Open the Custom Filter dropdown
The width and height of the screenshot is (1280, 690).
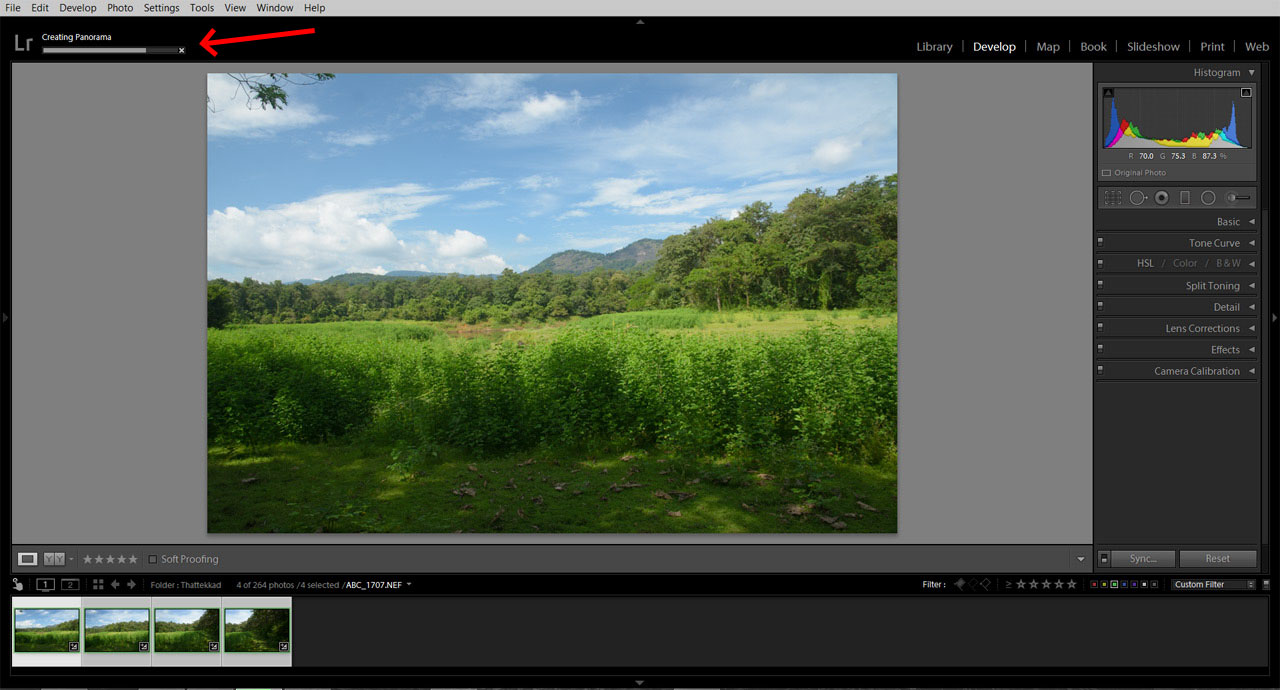[x=1214, y=584]
